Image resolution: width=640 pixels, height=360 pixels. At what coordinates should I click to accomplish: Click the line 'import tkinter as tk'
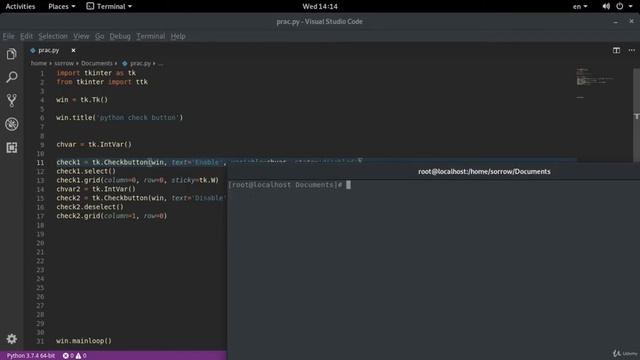pos(96,73)
